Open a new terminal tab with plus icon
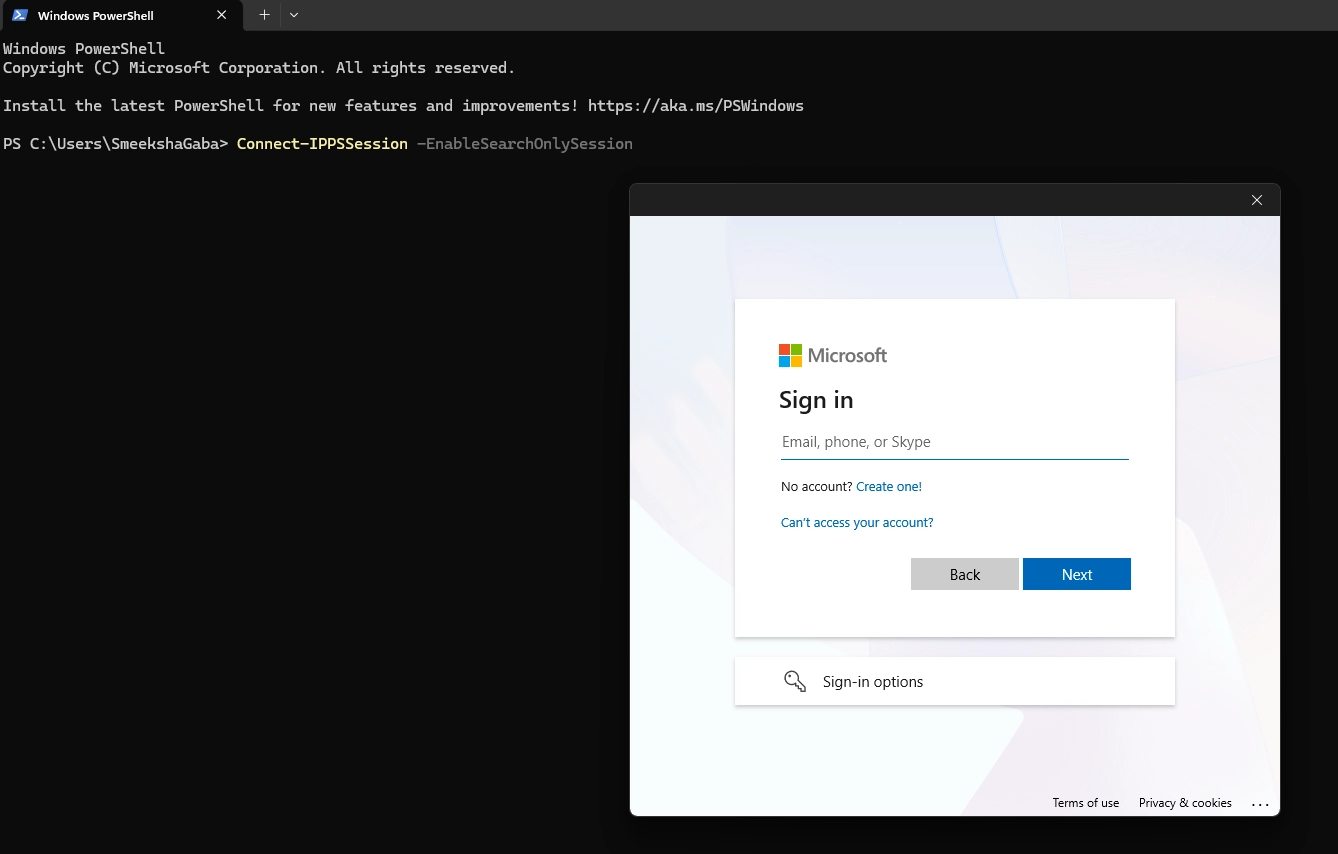 [264, 15]
